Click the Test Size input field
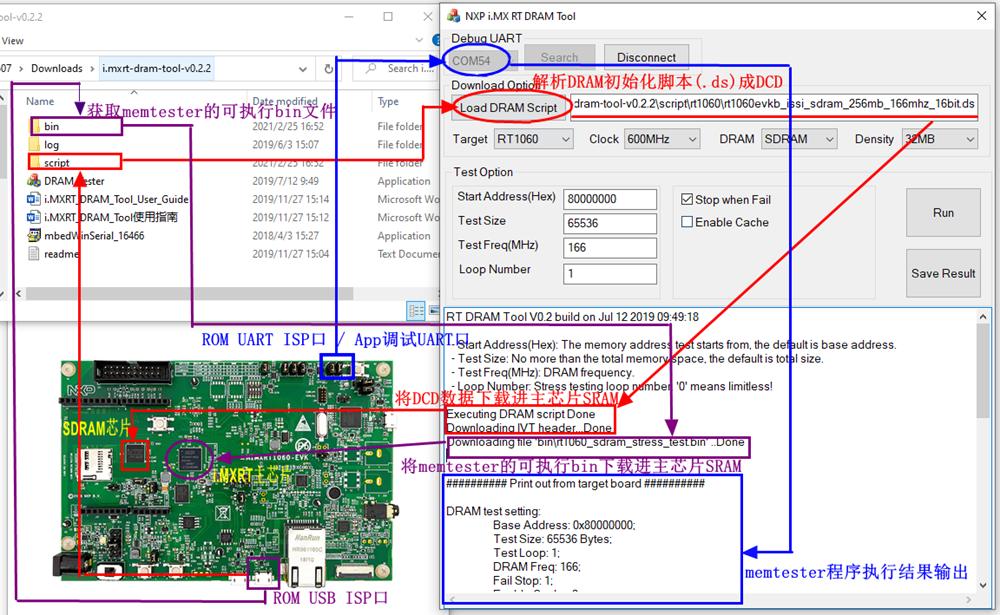The image size is (1000, 615). 610,223
